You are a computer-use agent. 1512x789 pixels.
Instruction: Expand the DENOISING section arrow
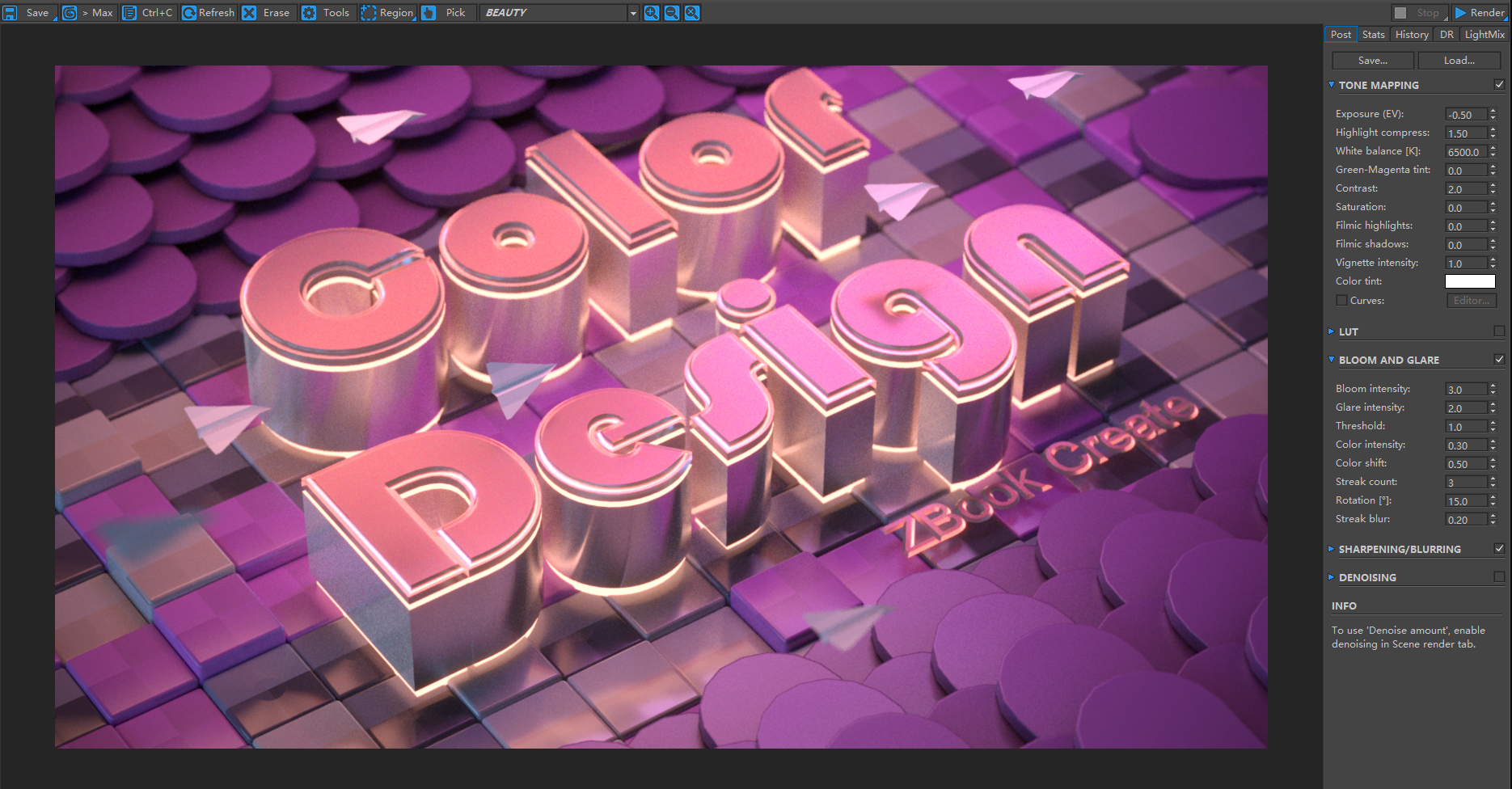point(1332,577)
